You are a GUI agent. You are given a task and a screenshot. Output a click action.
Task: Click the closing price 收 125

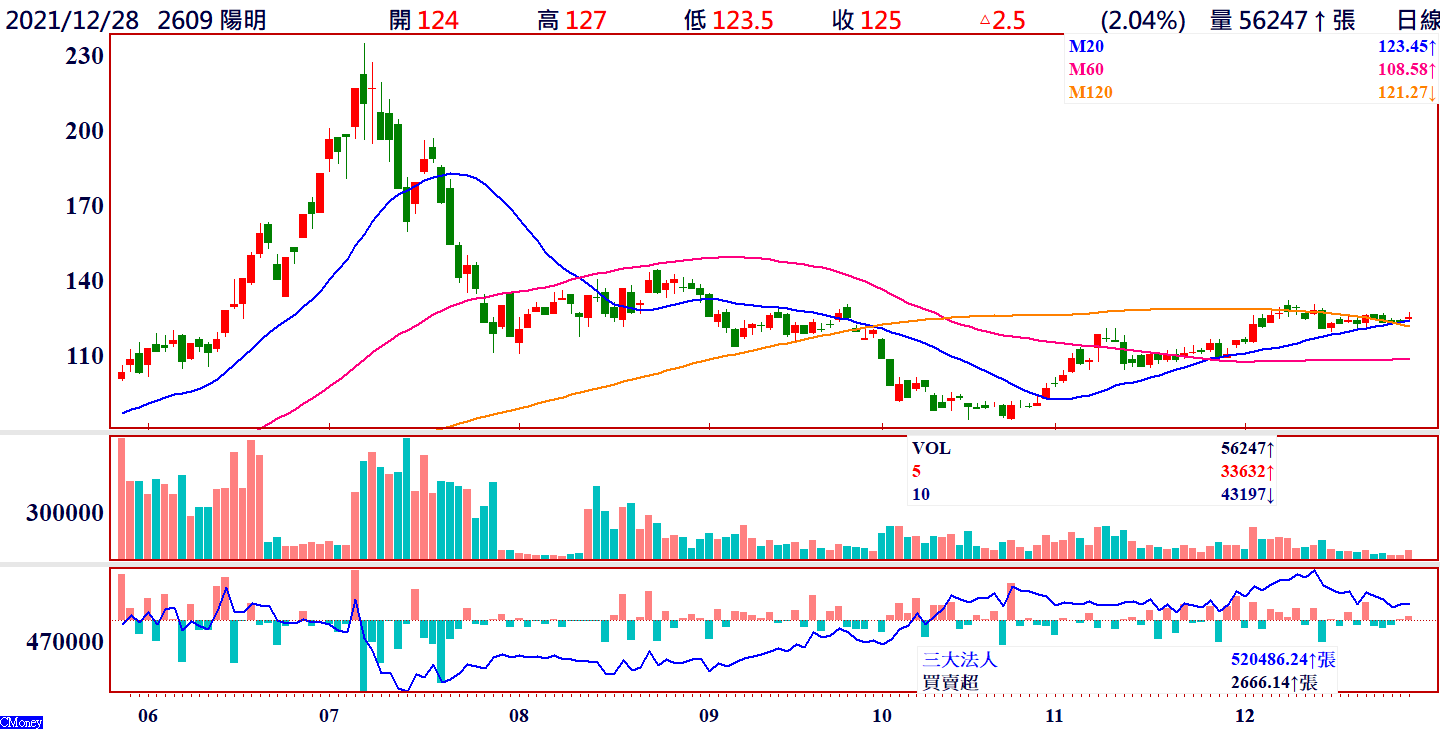[866, 20]
